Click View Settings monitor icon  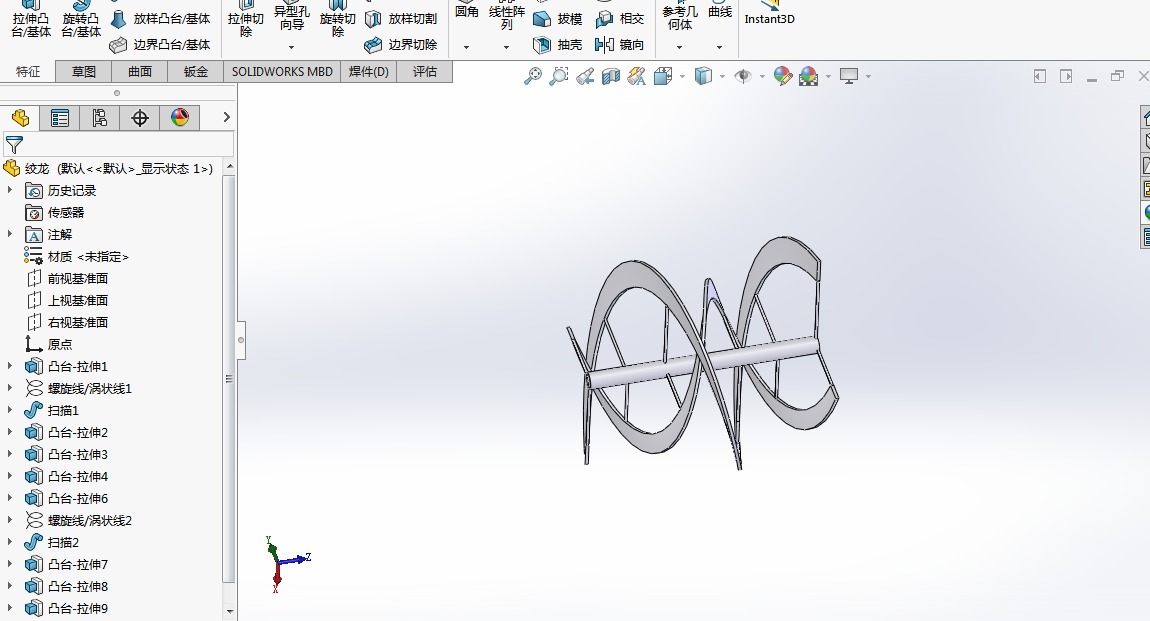849,76
